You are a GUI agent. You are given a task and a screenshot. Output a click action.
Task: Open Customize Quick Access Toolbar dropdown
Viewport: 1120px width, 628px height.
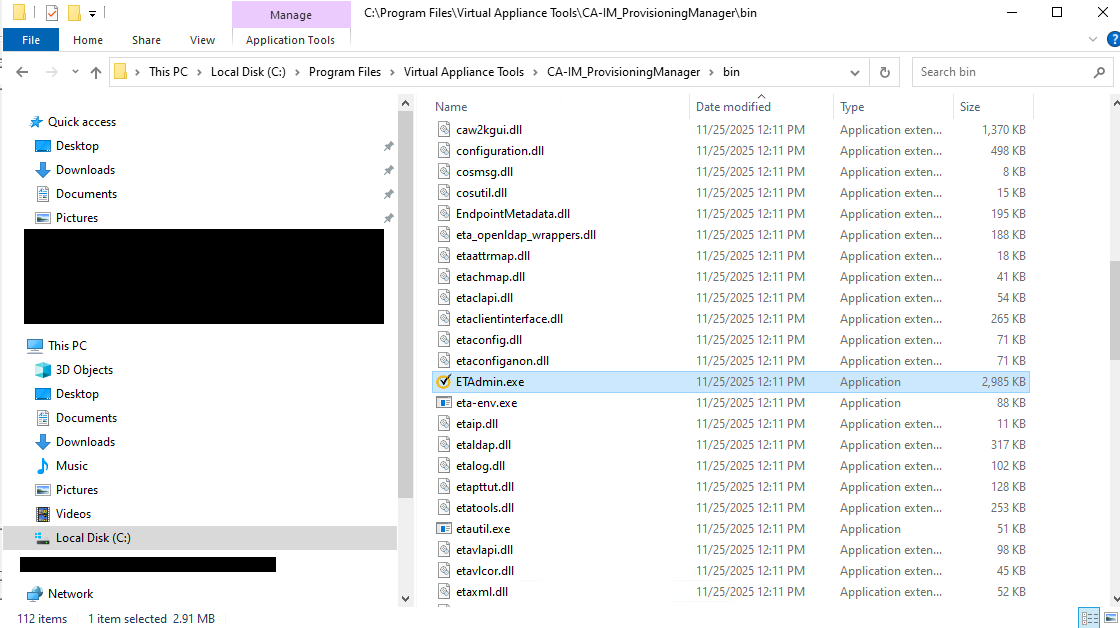93,13
